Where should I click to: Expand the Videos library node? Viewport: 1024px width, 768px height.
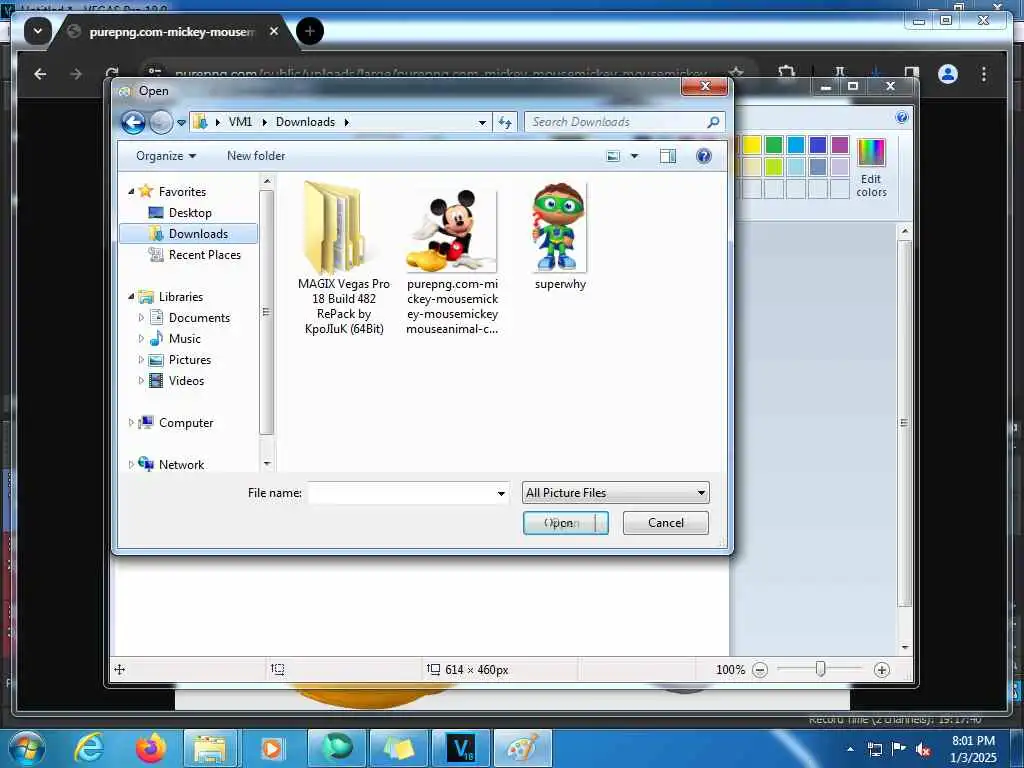[141, 381]
